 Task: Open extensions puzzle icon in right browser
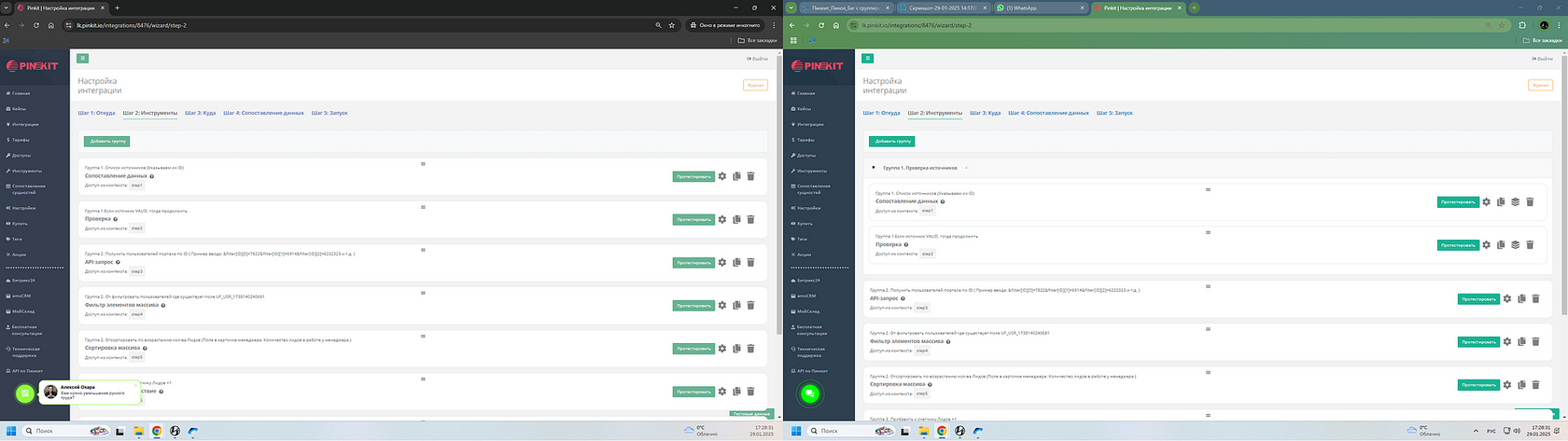coord(1521,25)
